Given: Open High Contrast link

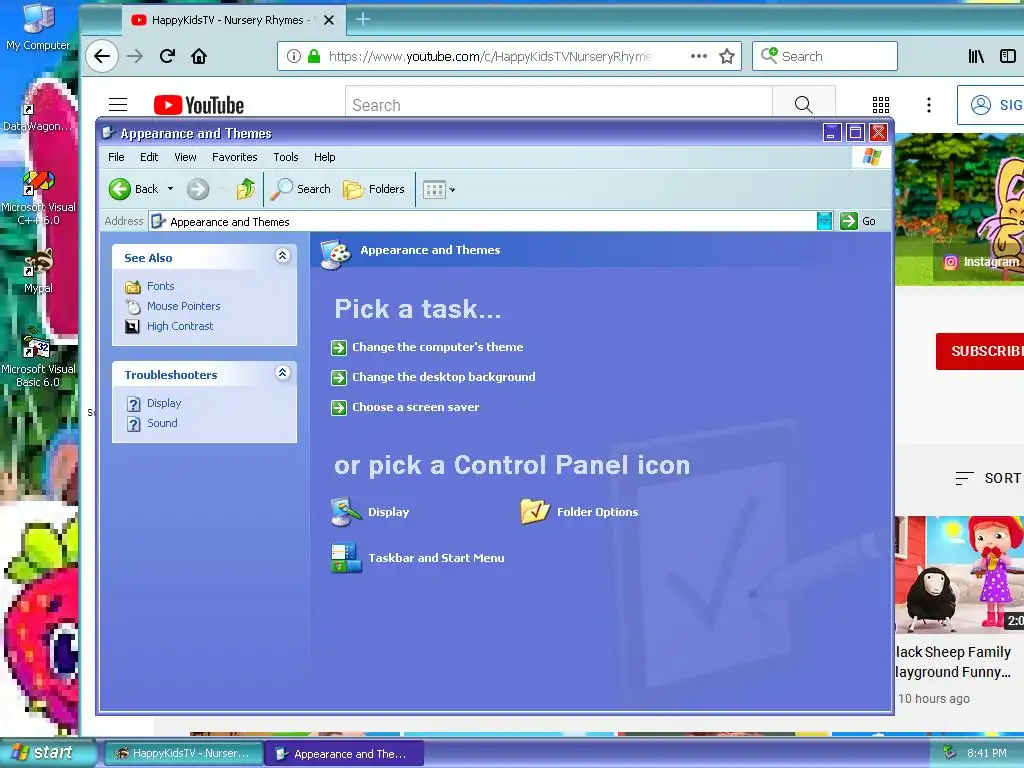Looking at the screenshot, I should 180,327.
